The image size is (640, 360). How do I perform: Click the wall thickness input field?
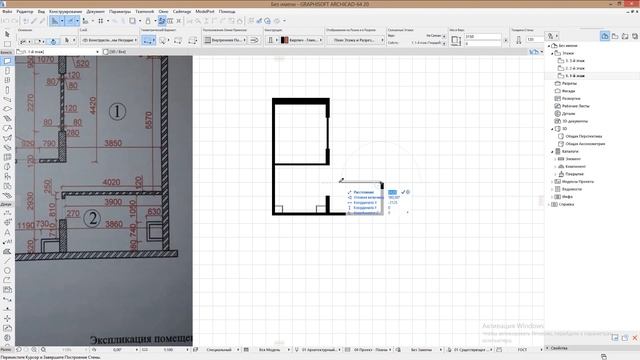[x=535, y=40]
